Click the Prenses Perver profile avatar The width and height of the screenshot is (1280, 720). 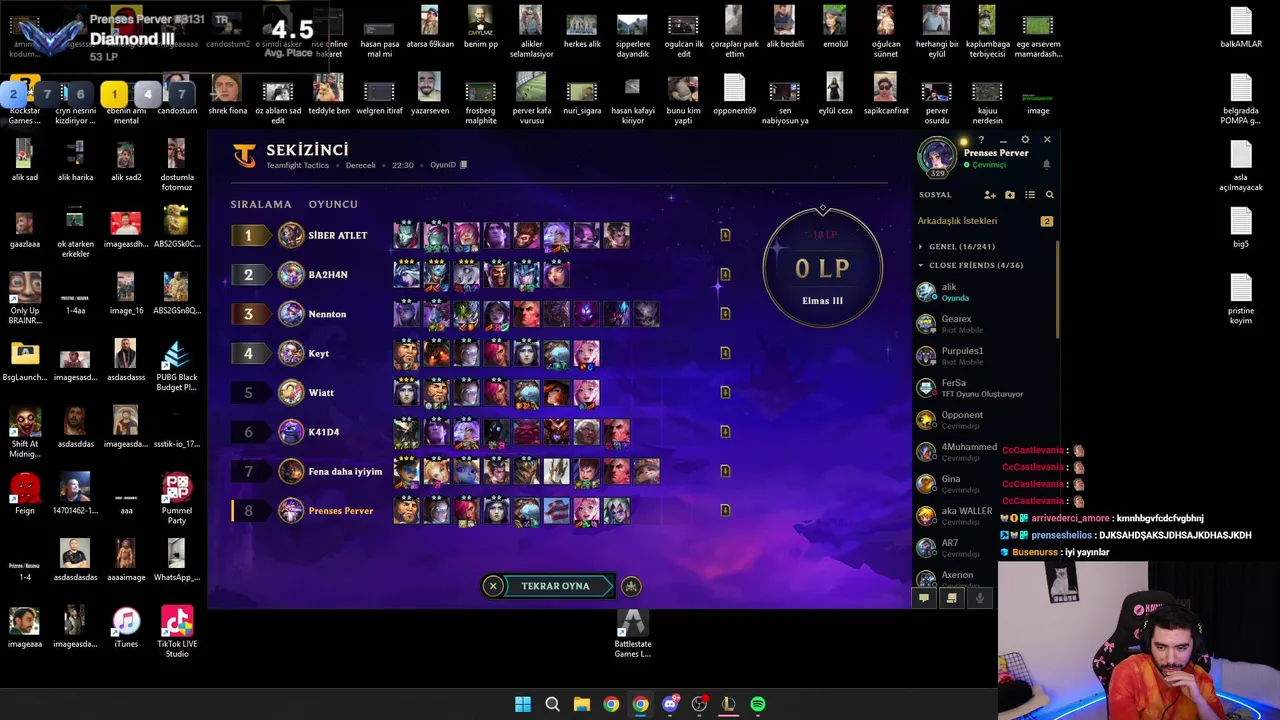[937, 158]
